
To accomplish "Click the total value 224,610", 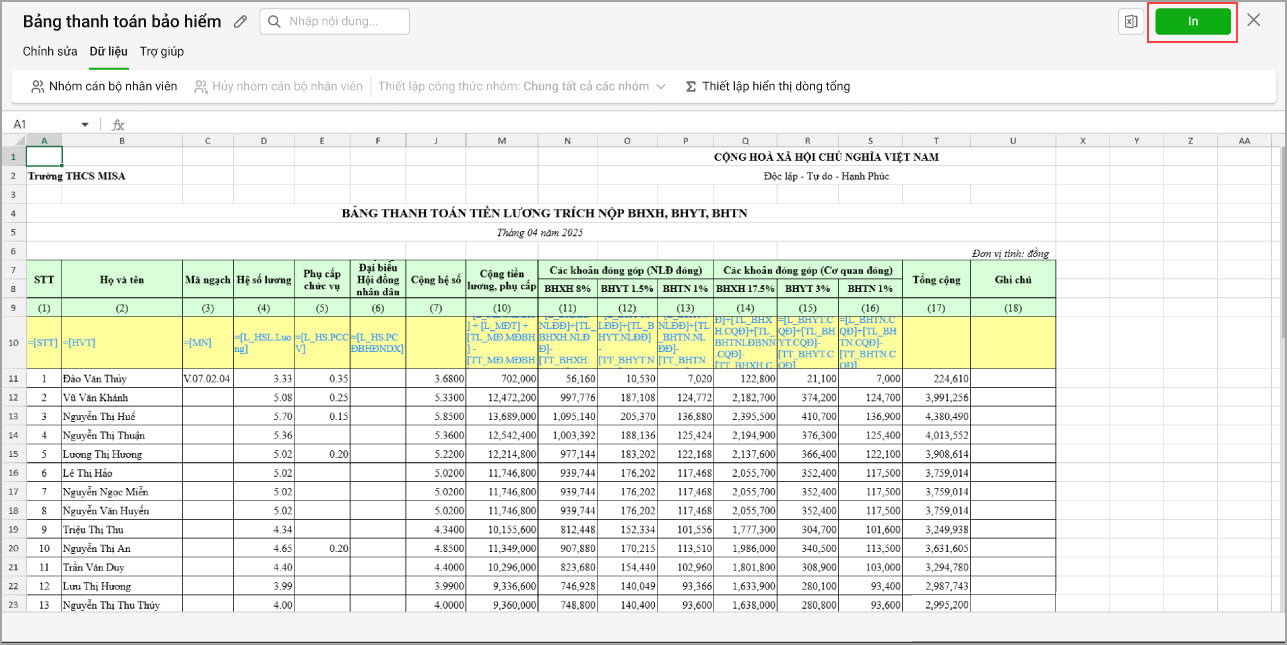I will 936,379.
